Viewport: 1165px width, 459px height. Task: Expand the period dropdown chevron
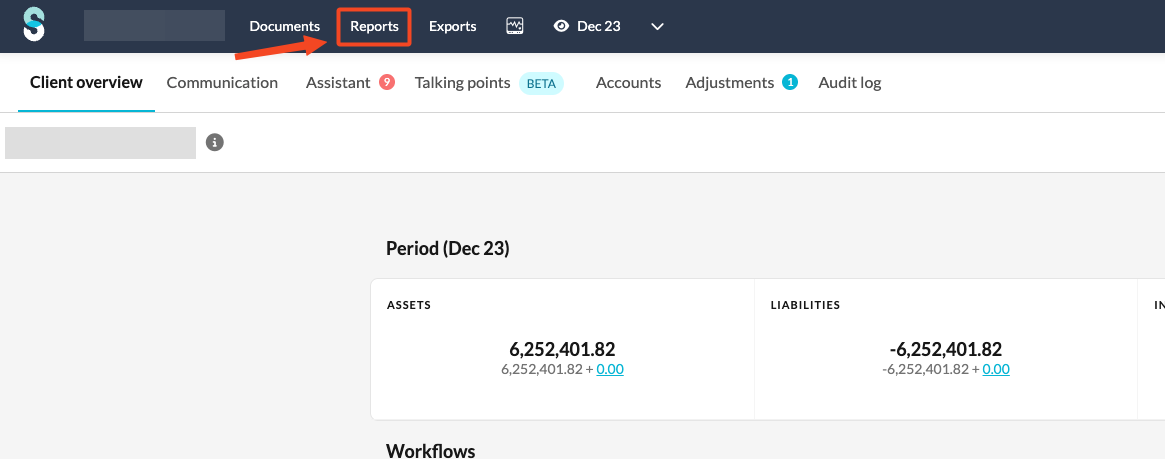click(657, 27)
